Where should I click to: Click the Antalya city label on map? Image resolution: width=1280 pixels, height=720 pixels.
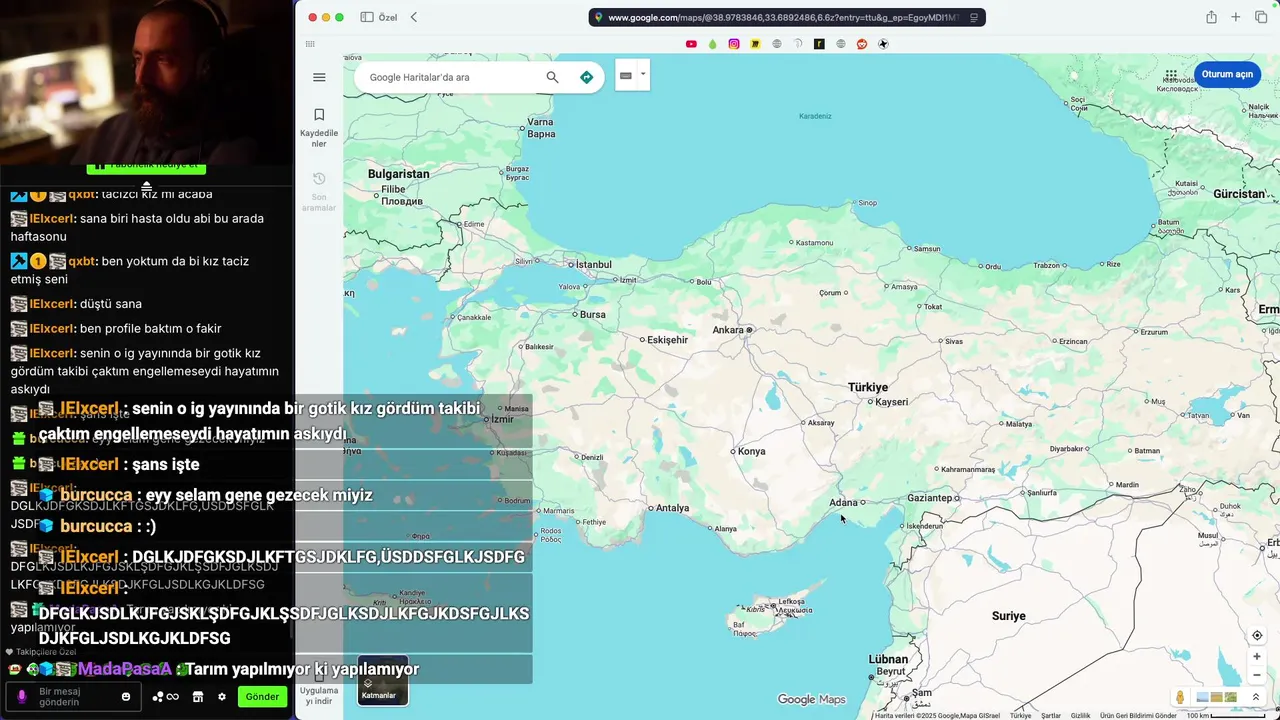(672, 508)
